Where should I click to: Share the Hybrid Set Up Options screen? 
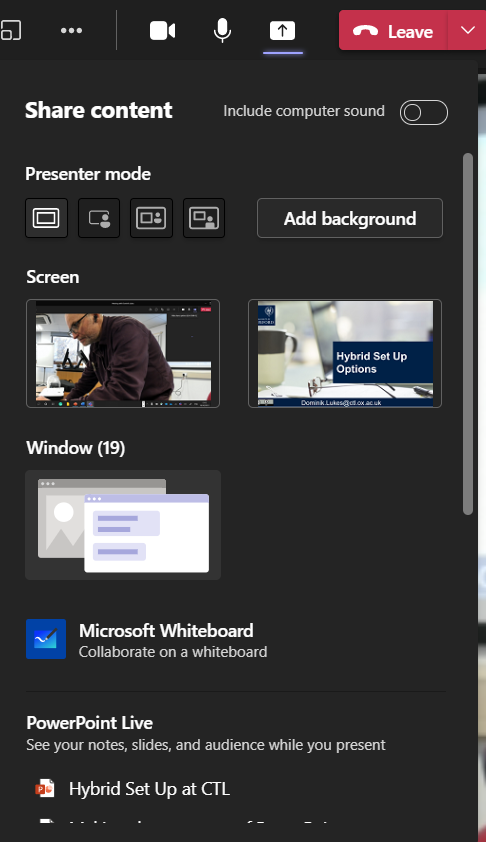coord(345,353)
